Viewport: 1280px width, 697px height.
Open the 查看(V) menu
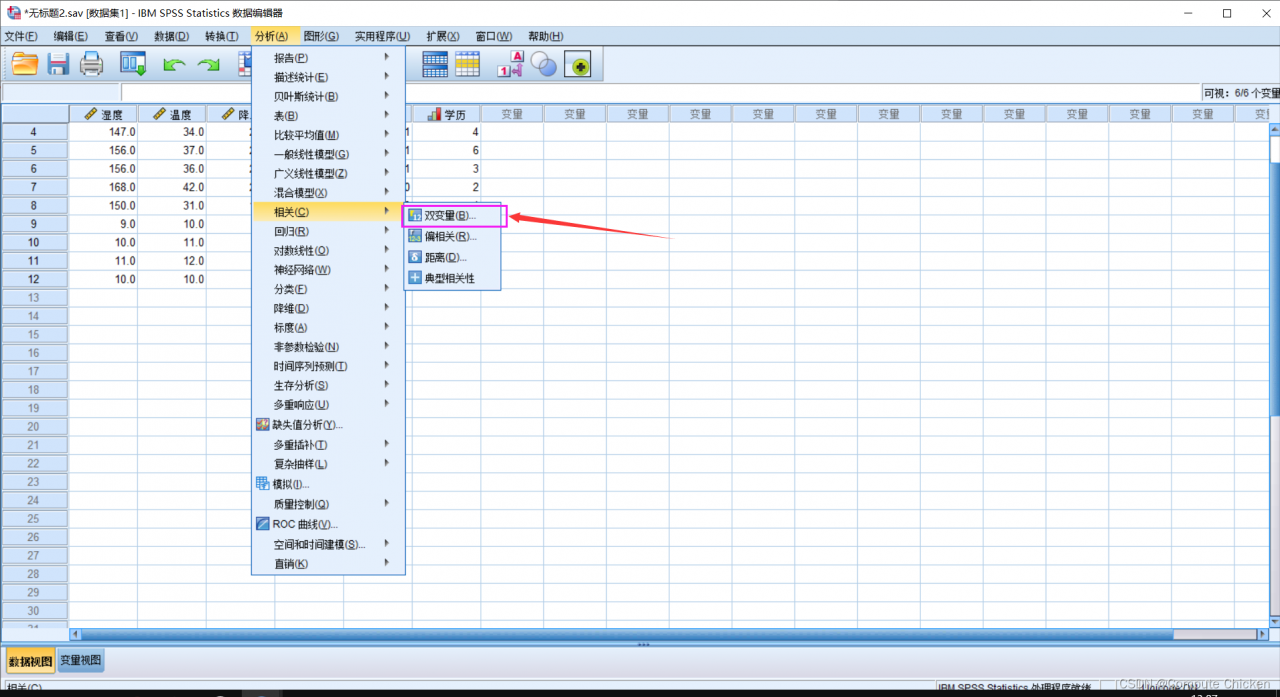121,36
